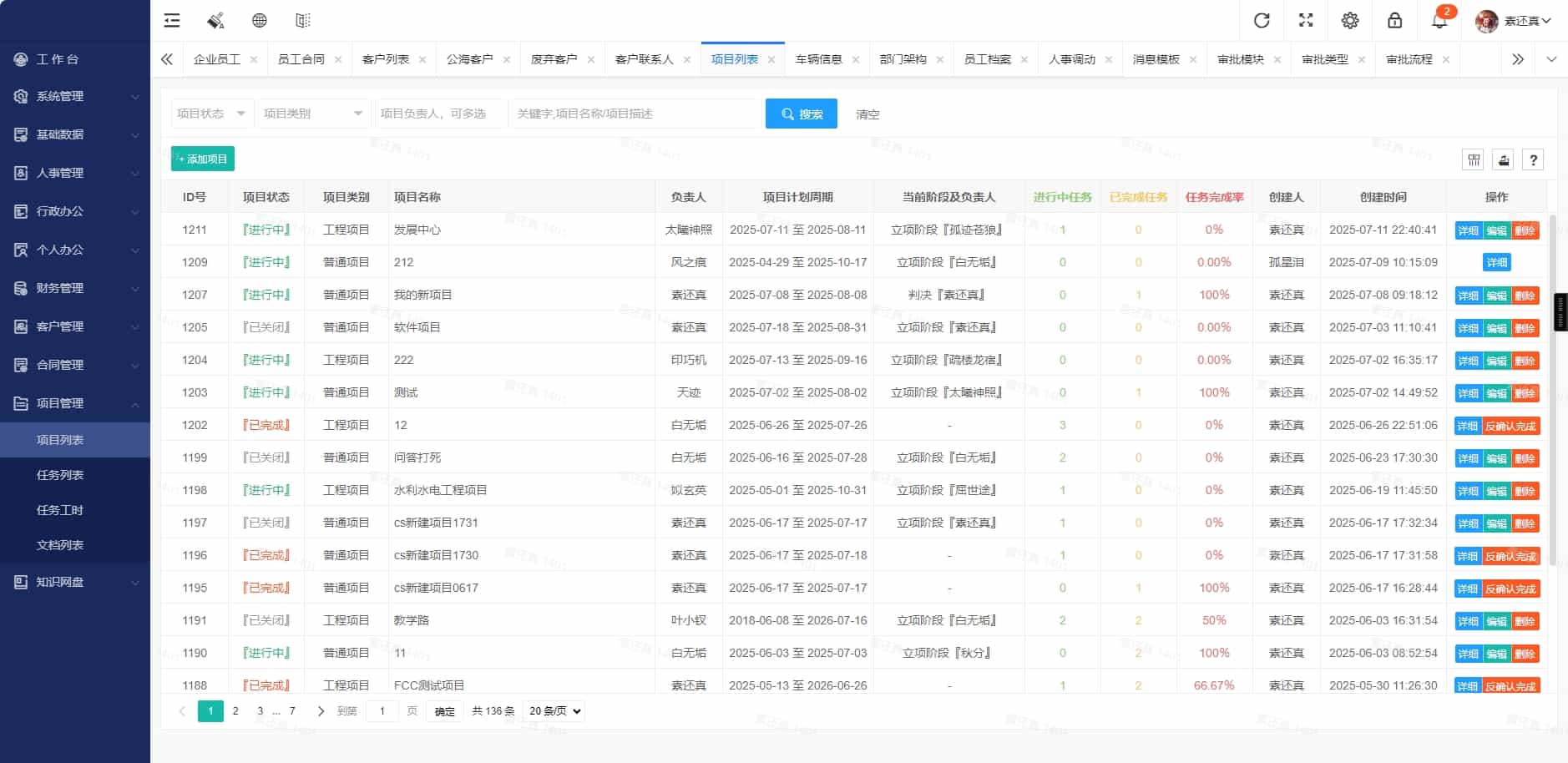Refresh the page using the reload icon

pyautogui.click(x=1261, y=20)
